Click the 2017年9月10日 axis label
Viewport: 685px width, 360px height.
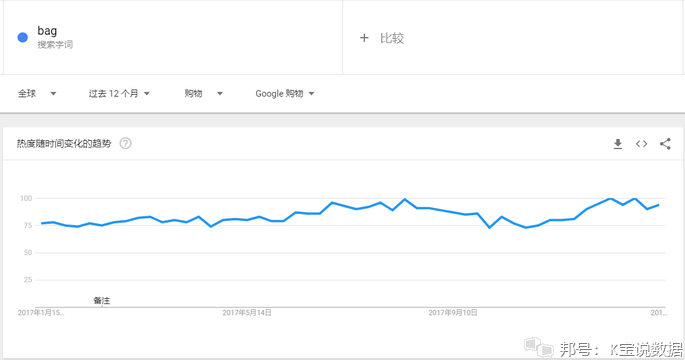coord(453,313)
